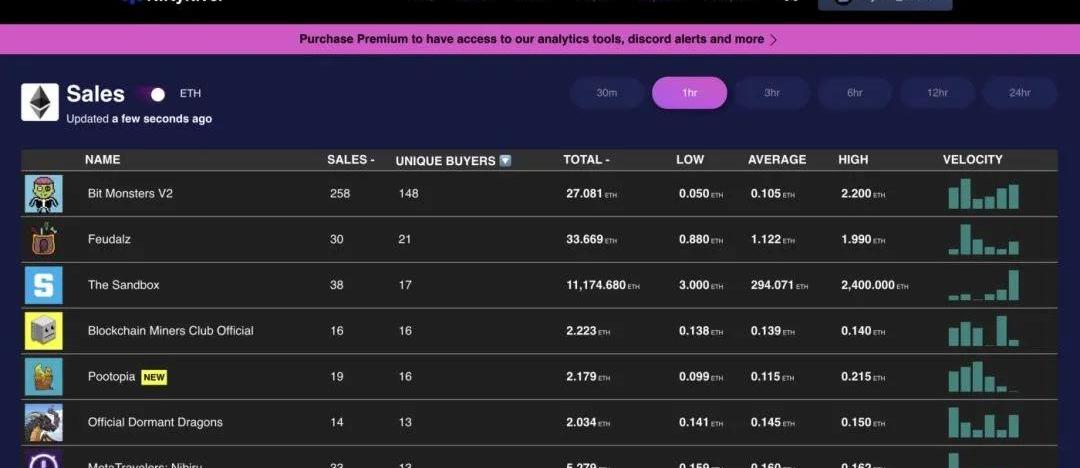The height and width of the screenshot is (468, 1080).
Task: Click the Ethereum logo icon
Action: [x=41, y=103]
